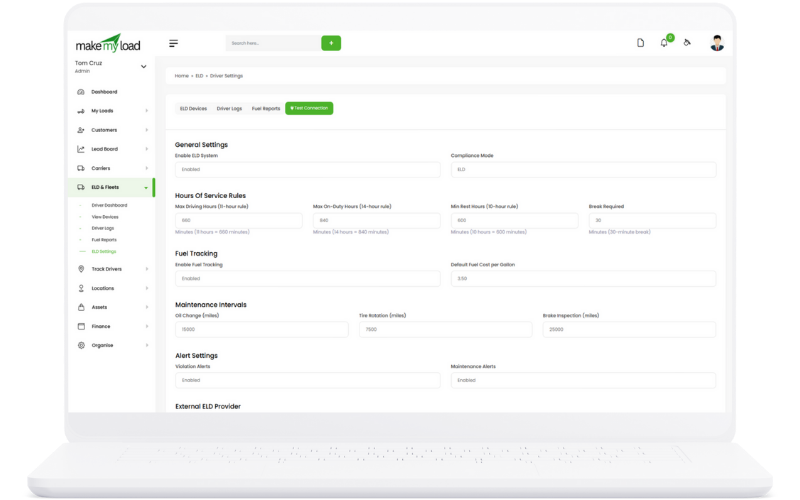This screenshot has width=800, height=500.
Task: Open Driver Dashboard submenu item
Action: click(109, 205)
